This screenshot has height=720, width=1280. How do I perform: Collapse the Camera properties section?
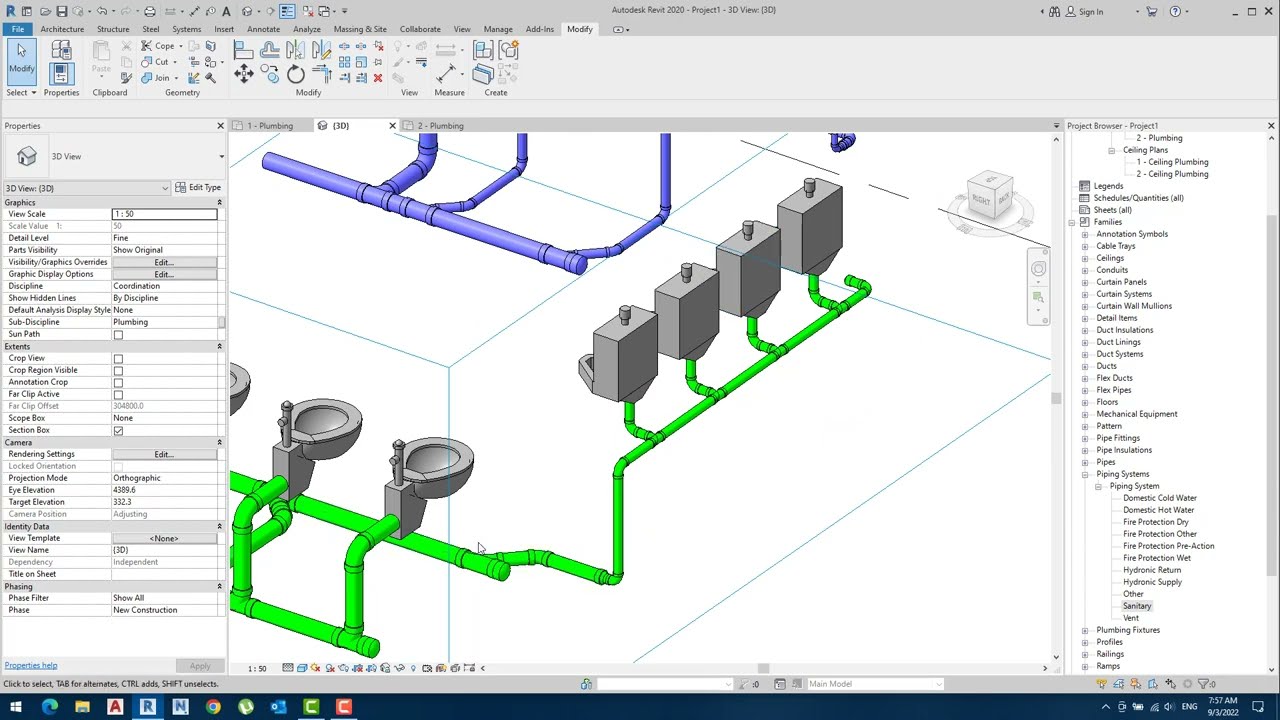tap(220, 442)
